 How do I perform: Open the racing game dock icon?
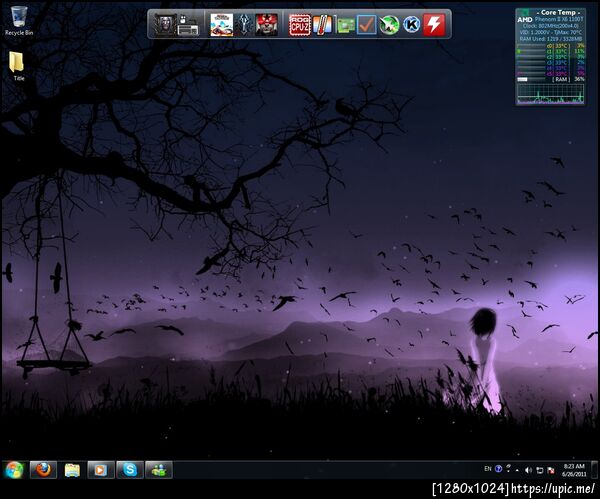222,25
